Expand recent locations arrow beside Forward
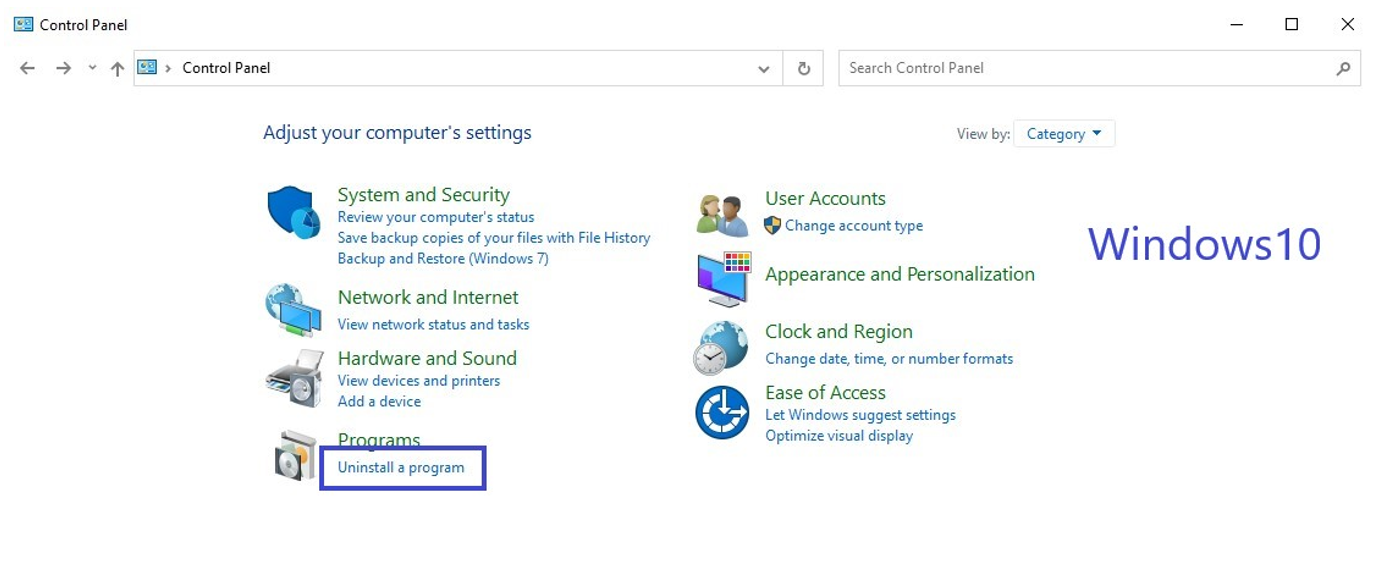 [x=92, y=68]
